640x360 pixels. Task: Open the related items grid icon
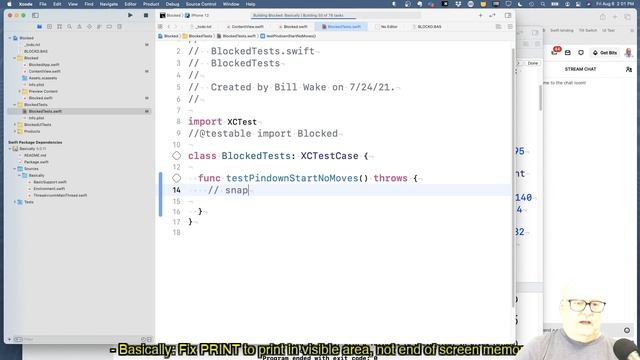(x=160, y=27)
